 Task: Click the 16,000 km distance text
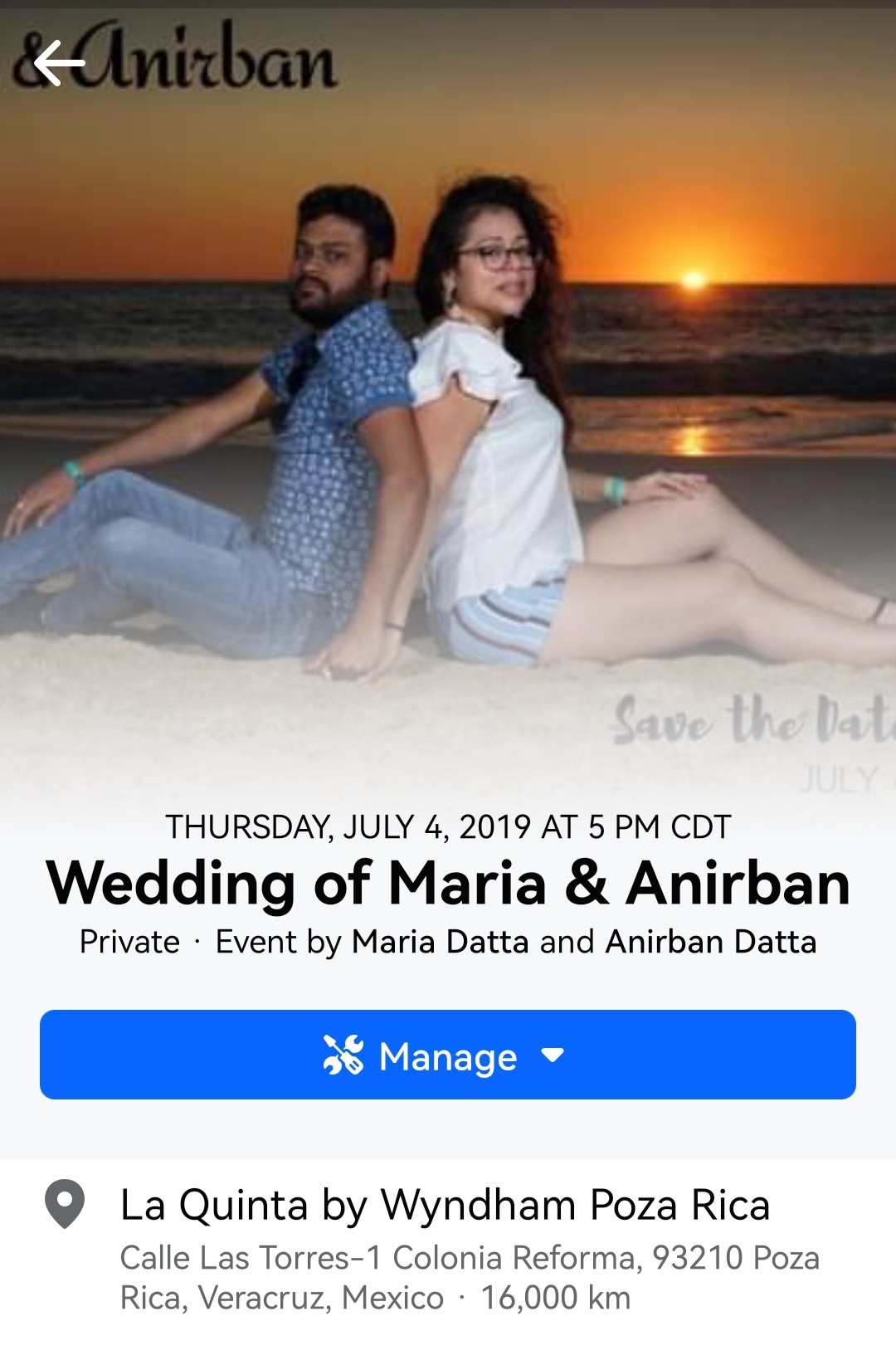556,1298
